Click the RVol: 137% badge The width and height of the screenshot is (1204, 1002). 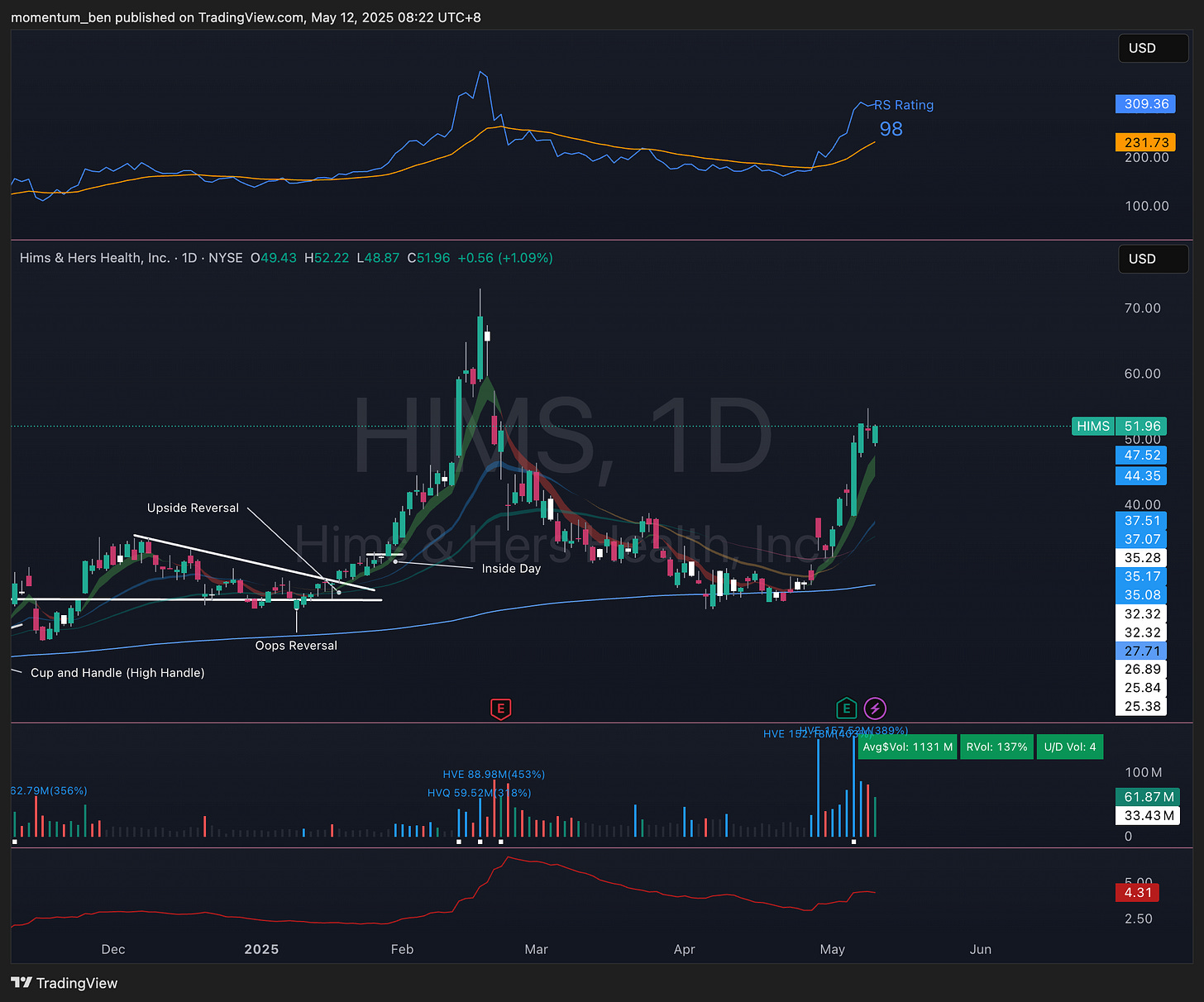point(996,747)
